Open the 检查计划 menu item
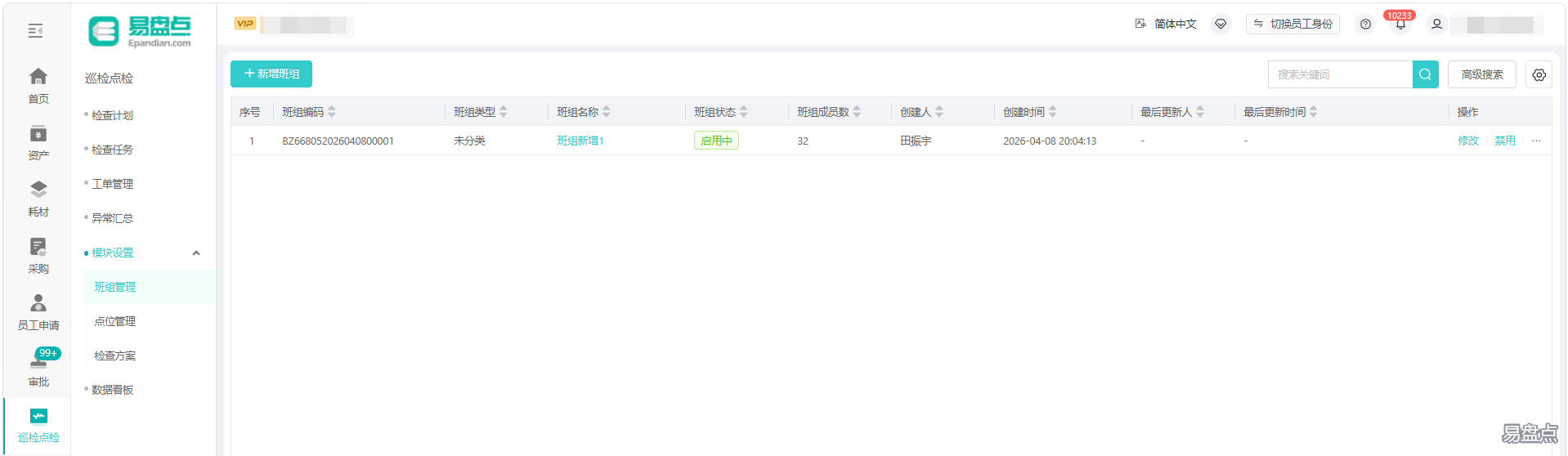The width and height of the screenshot is (1568, 456). click(112, 115)
